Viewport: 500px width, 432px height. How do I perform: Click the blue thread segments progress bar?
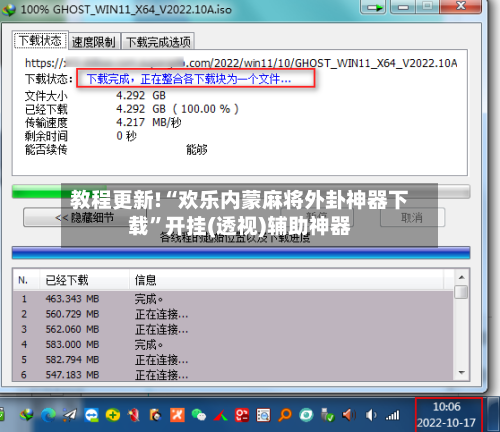[x=241, y=253]
